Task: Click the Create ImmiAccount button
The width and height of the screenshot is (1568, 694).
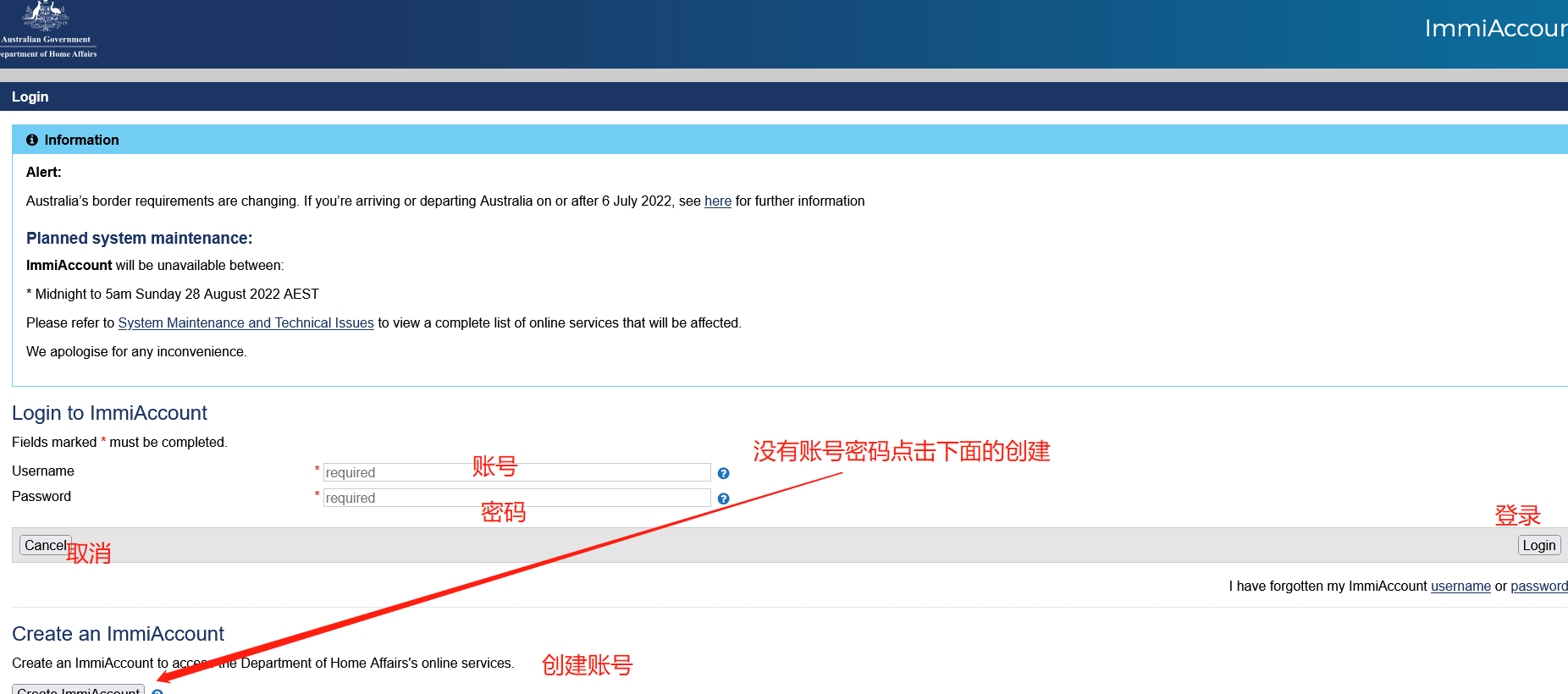Action: 79,689
